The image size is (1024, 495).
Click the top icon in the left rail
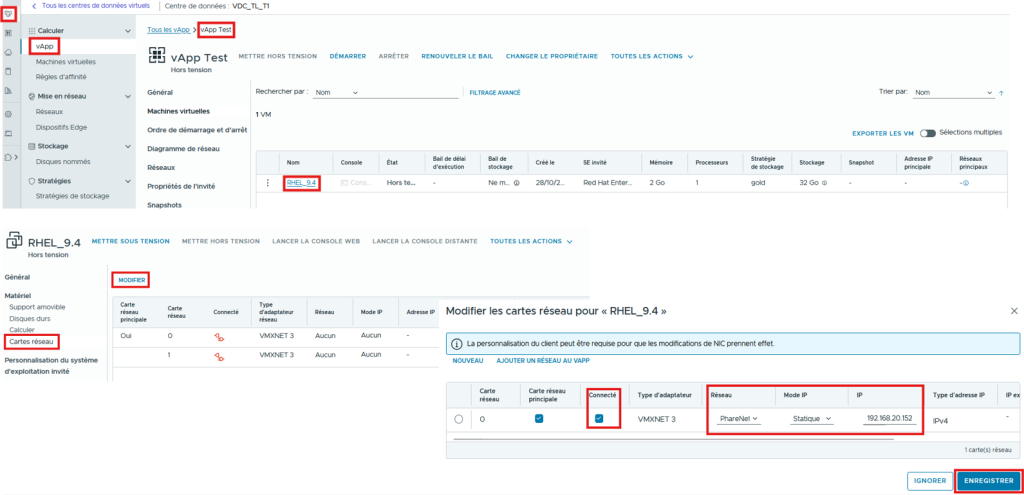point(9,12)
